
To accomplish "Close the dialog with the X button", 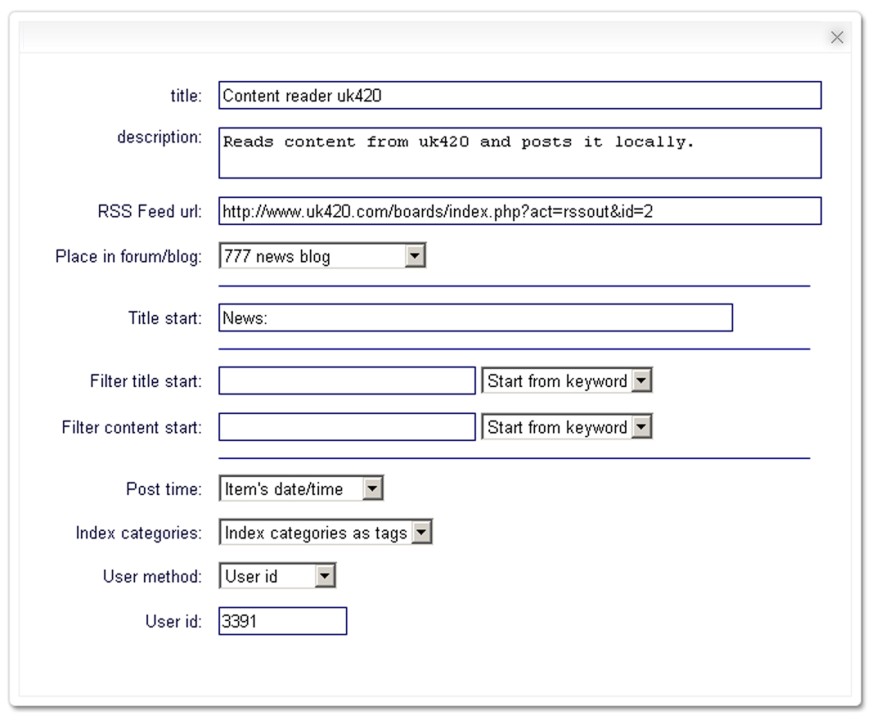I will [x=837, y=37].
